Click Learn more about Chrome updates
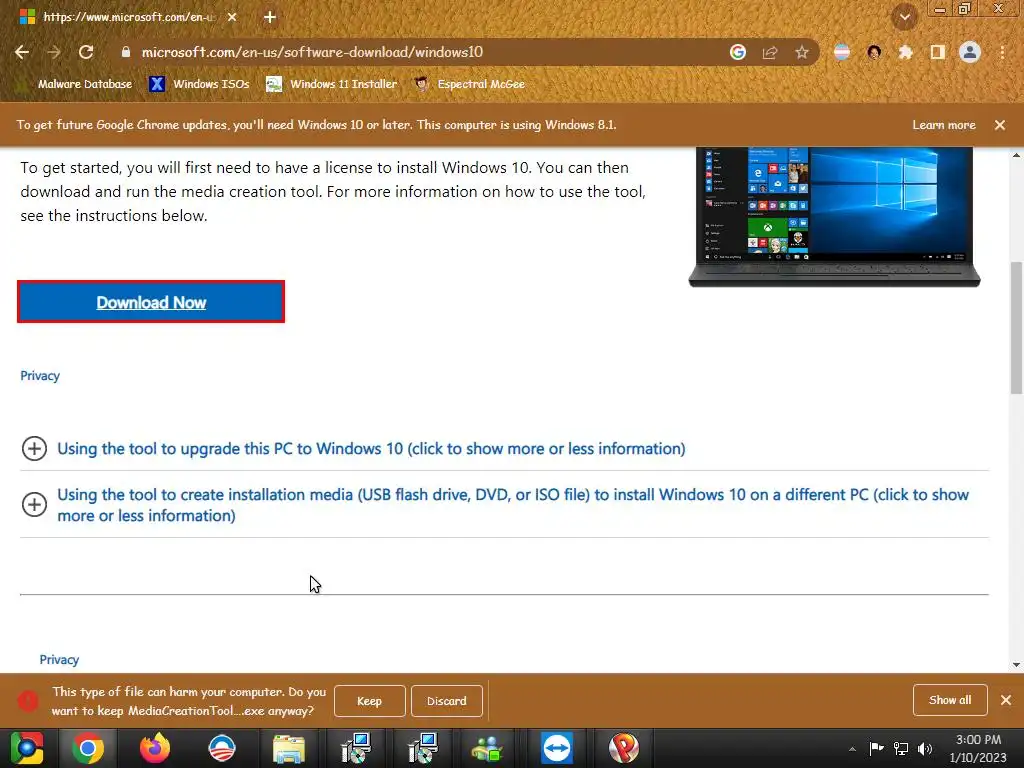The width and height of the screenshot is (1024, 768). [x=944, y=125]
